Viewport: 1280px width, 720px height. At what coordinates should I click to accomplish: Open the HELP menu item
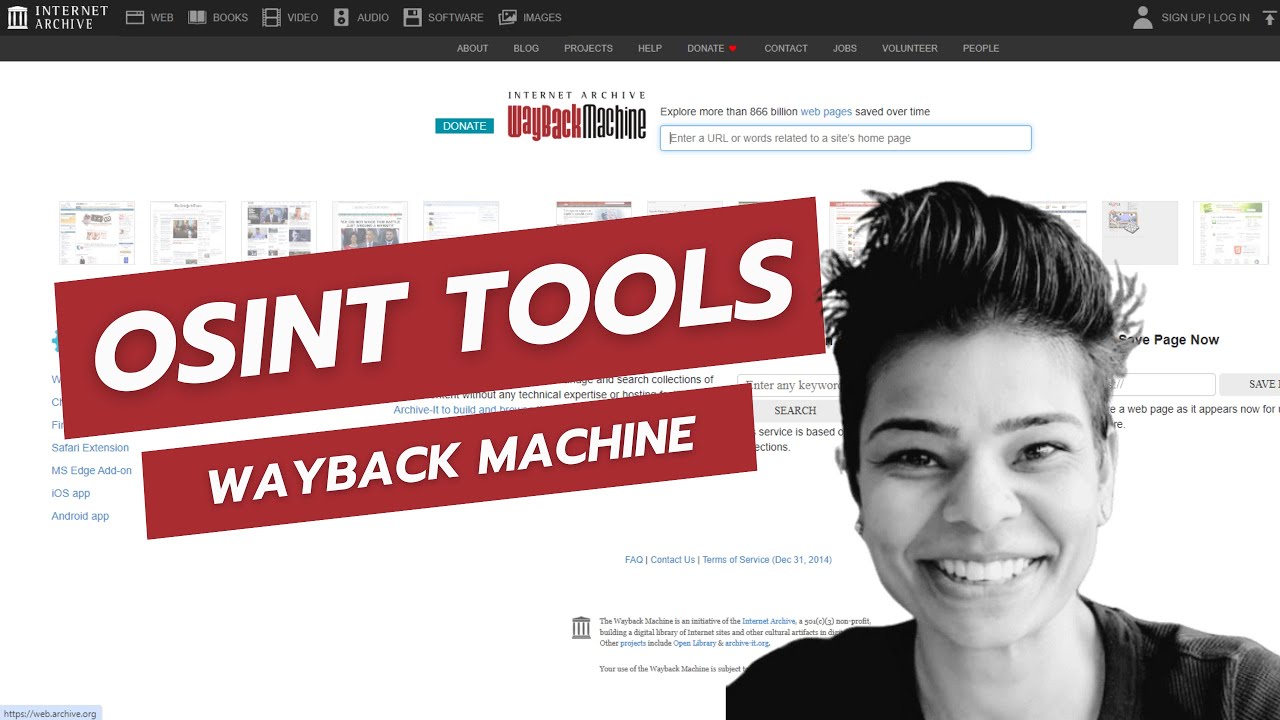(x=650, y=48)
